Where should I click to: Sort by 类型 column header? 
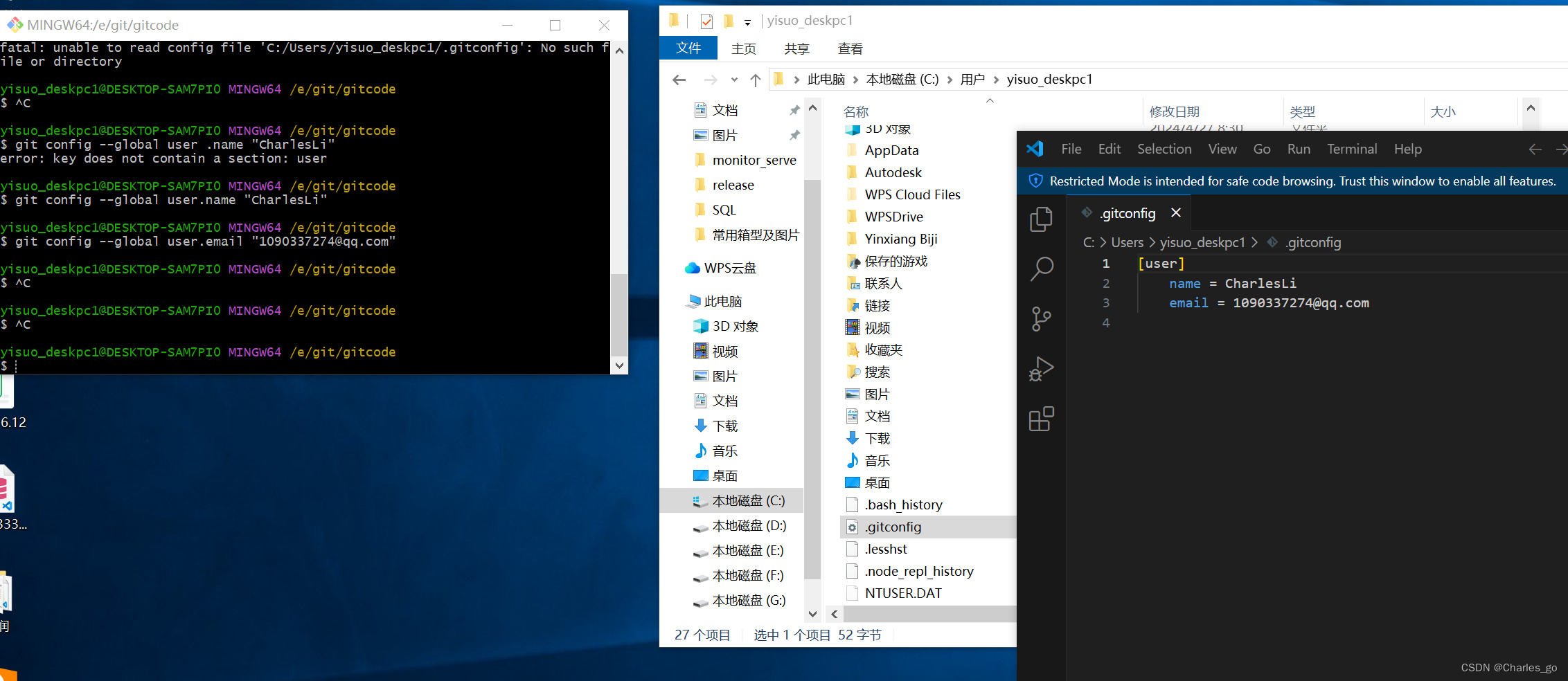pos(1302,111)
